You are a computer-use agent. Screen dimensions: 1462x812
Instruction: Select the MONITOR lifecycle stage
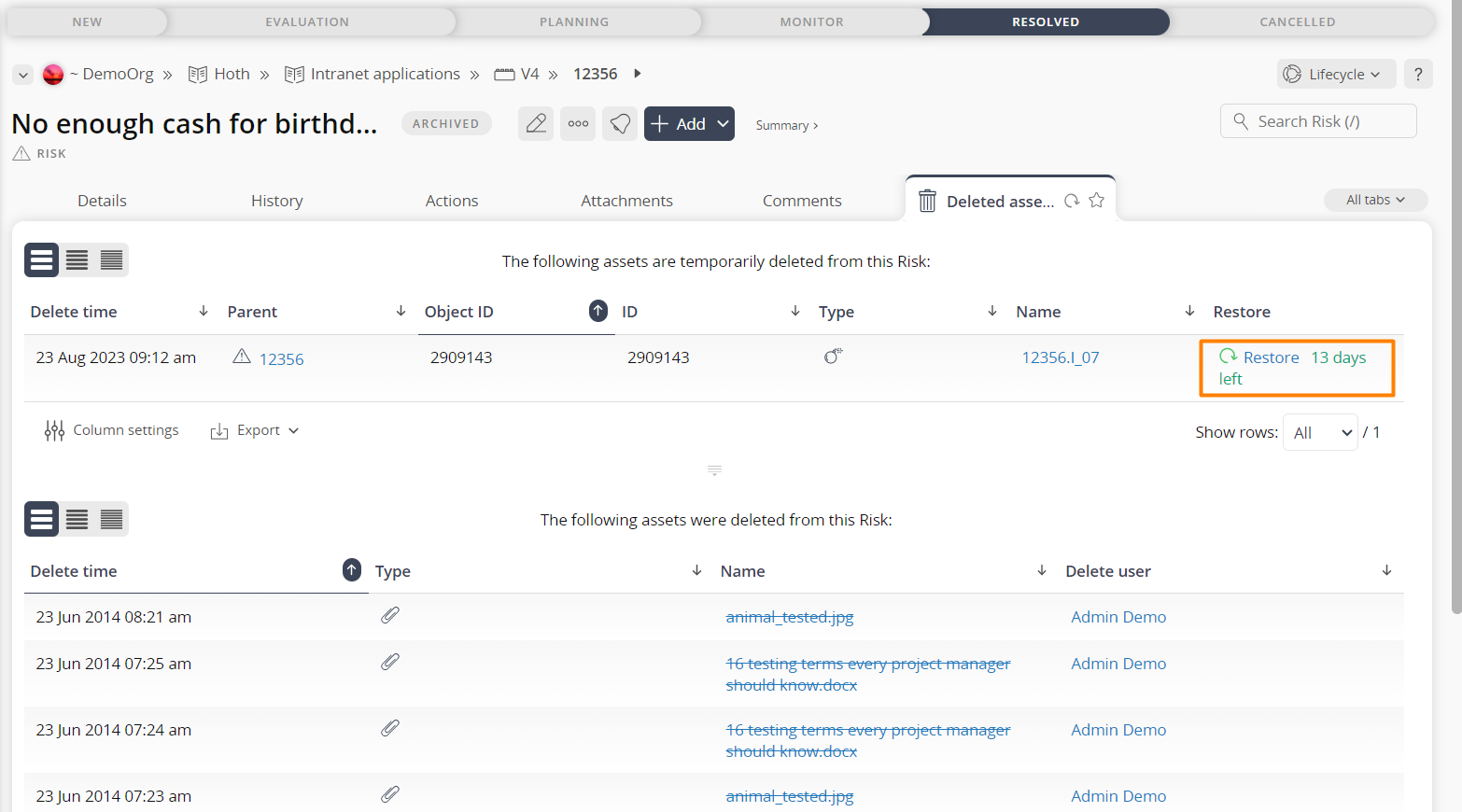pos(811,21)
